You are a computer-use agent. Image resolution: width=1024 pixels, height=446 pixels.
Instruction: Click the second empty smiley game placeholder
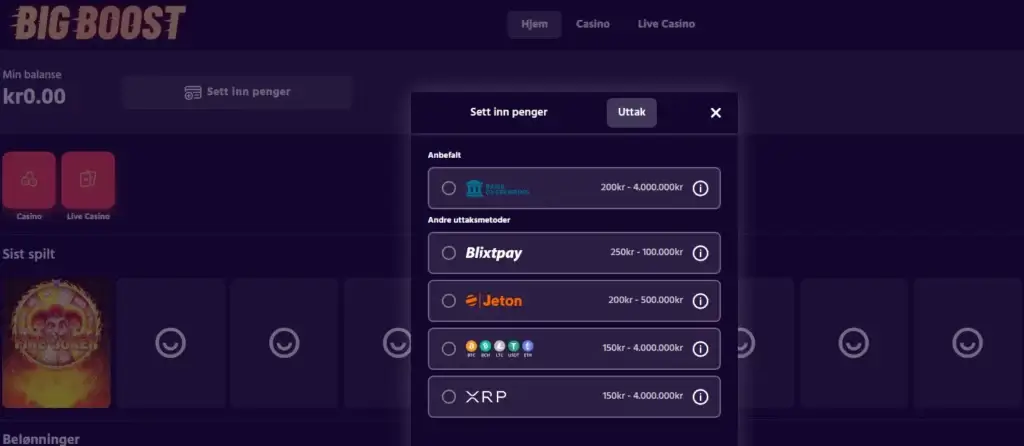pos(284,343)
